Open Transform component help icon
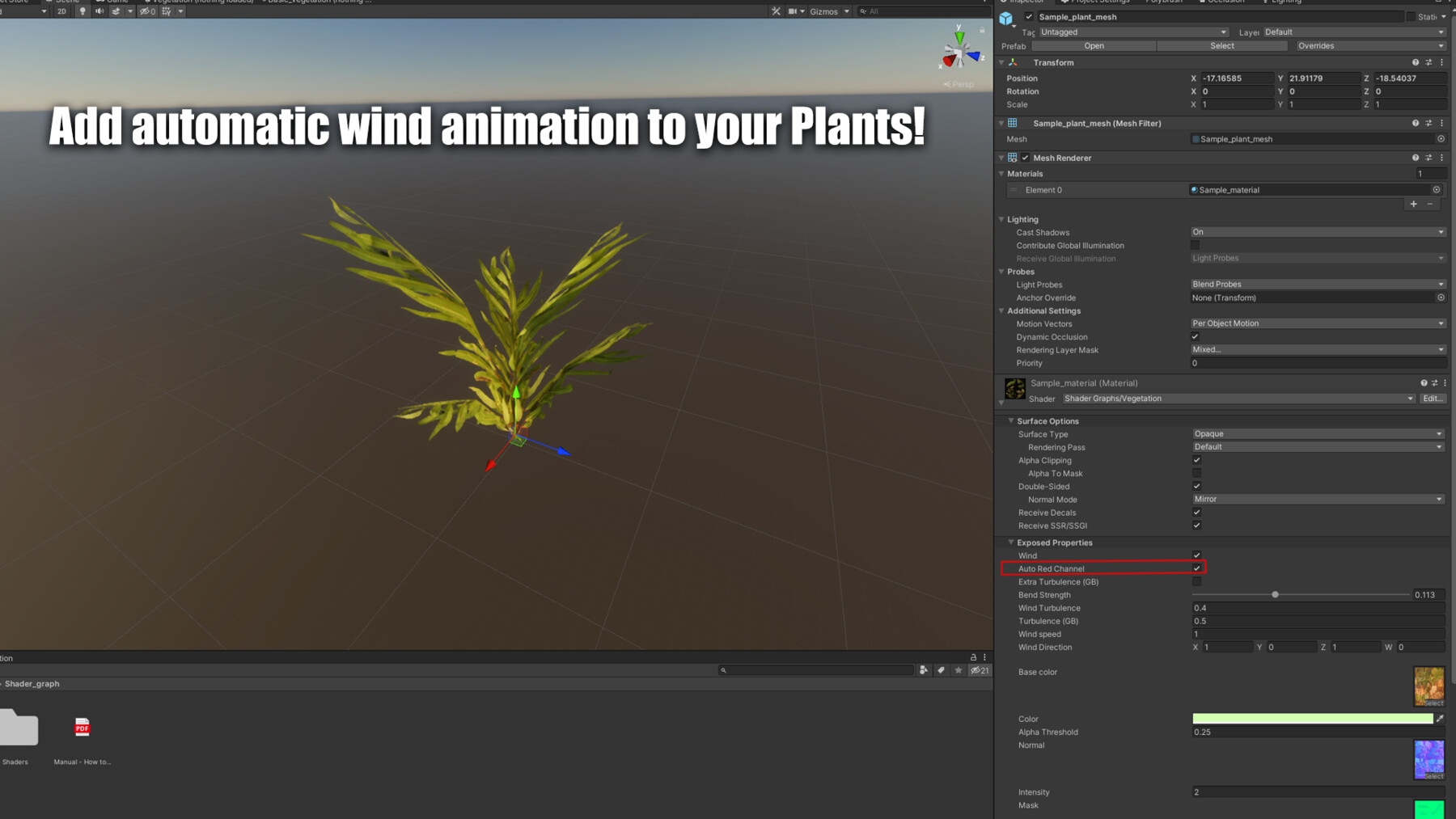This screenshot has width=1456, height=819. [1416, 62]
